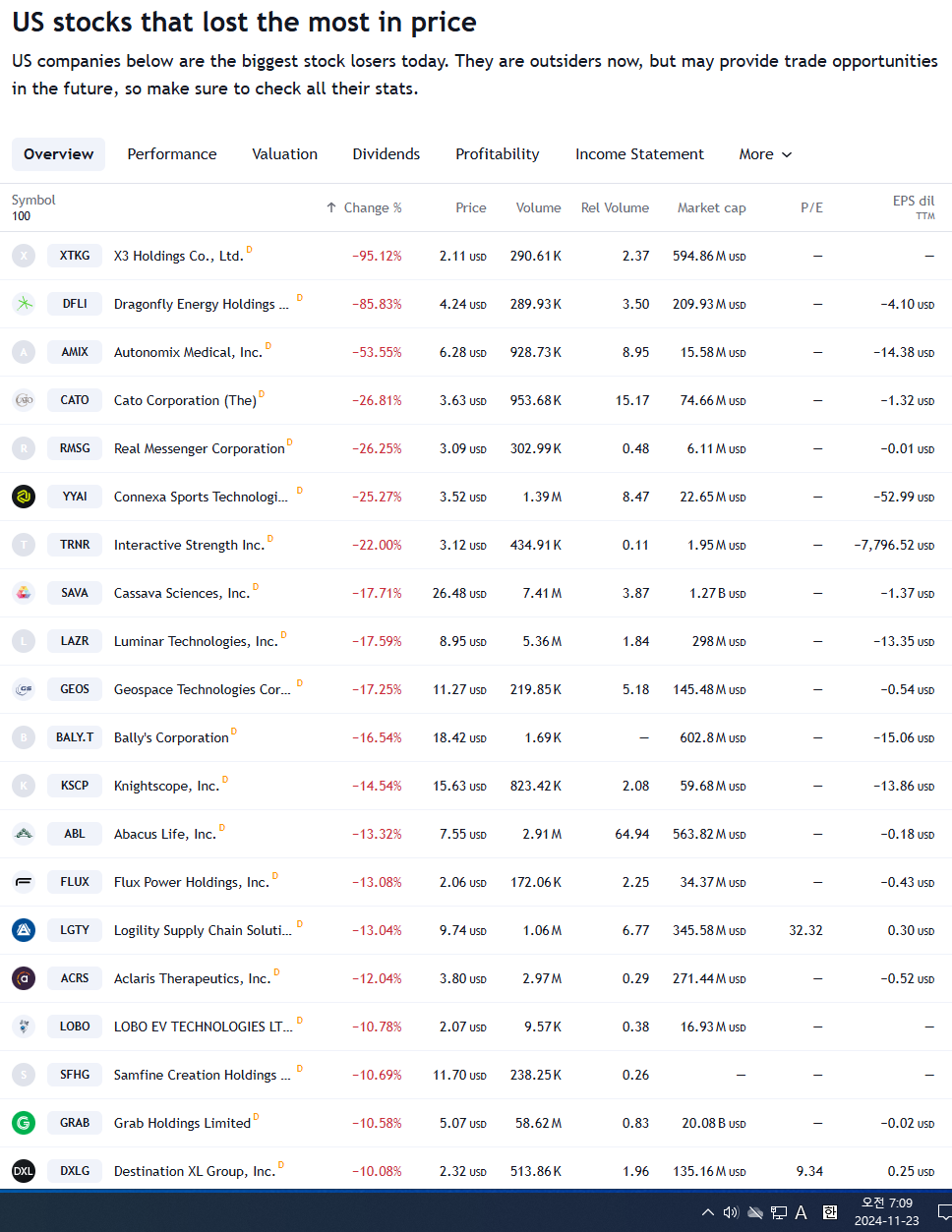This screenshot has height=1232, width=952.
Task: Open the ABL ticker link
Action: tap(75, 834)
